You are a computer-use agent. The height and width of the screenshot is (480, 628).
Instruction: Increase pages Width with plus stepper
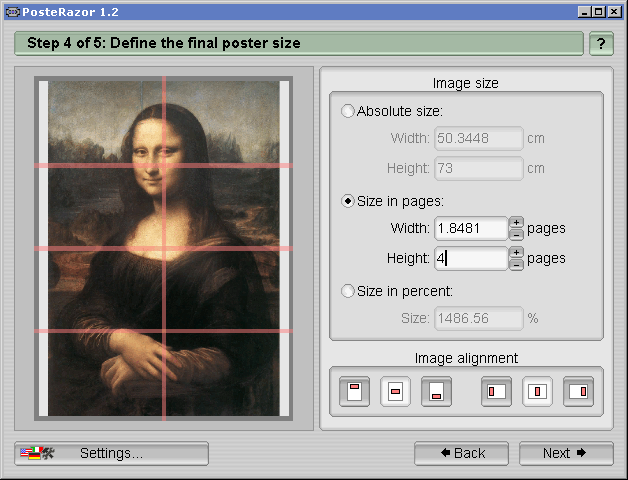(x=516, y=222)
